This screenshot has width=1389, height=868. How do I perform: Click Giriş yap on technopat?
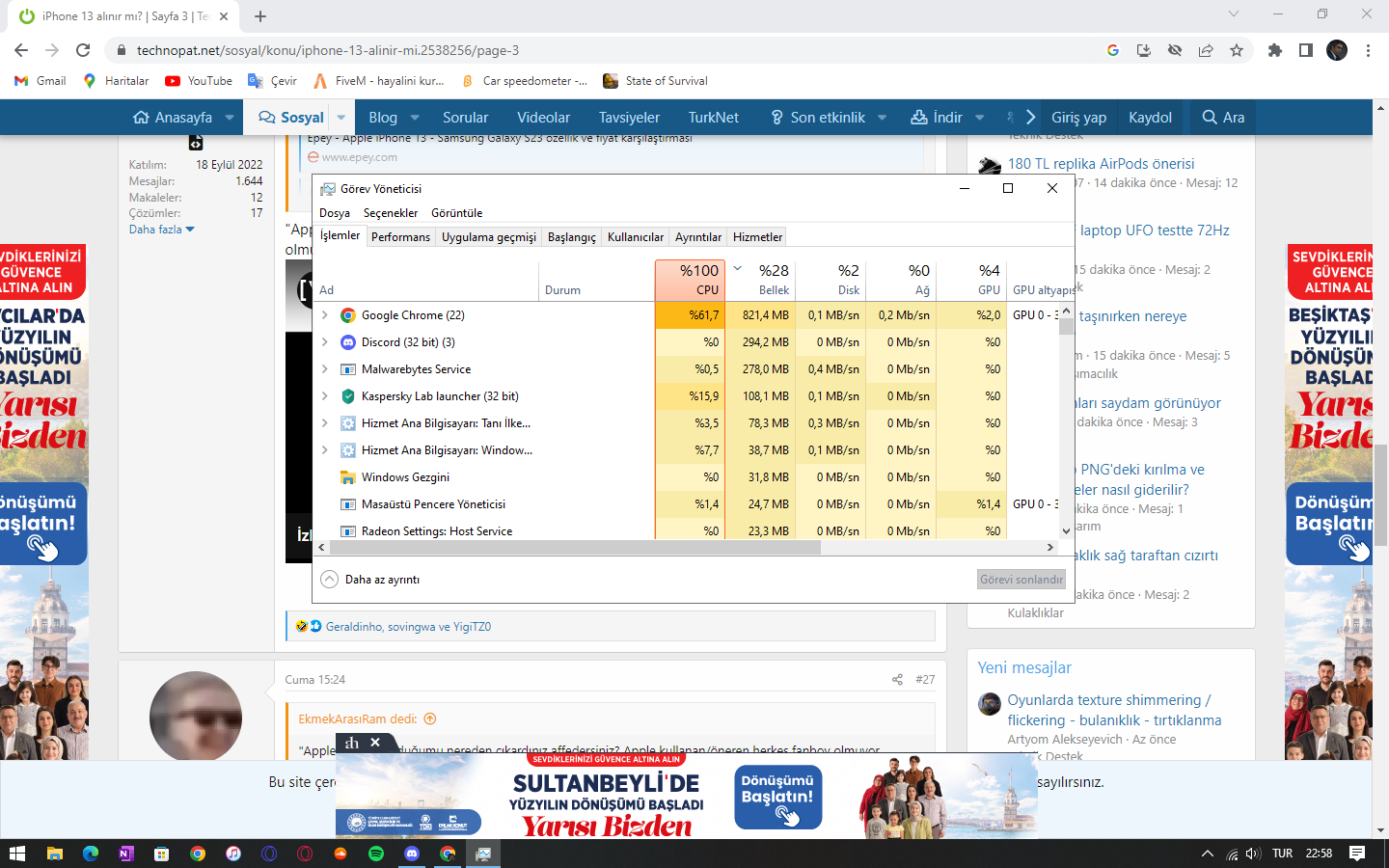(x=1078, y=118)
